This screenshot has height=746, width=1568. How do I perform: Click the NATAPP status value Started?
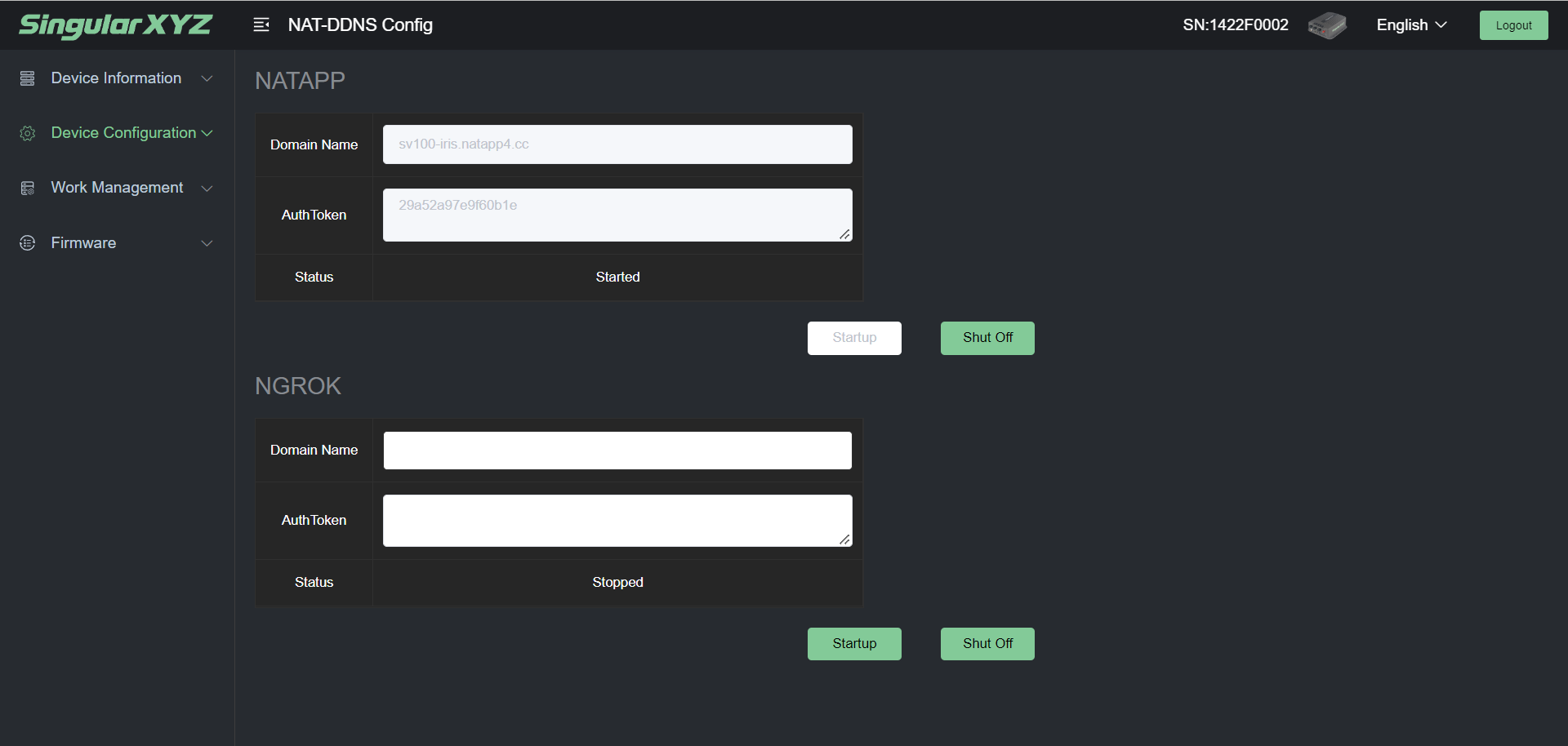tap(618, 278)
